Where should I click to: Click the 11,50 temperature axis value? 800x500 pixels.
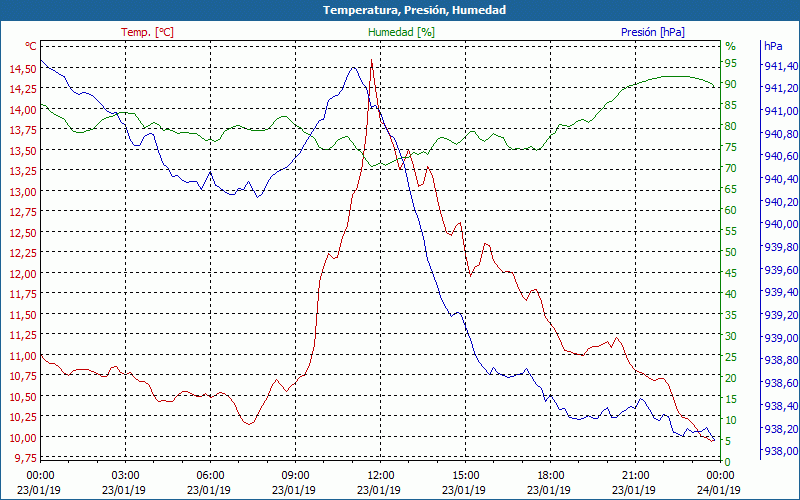(22, 315)
